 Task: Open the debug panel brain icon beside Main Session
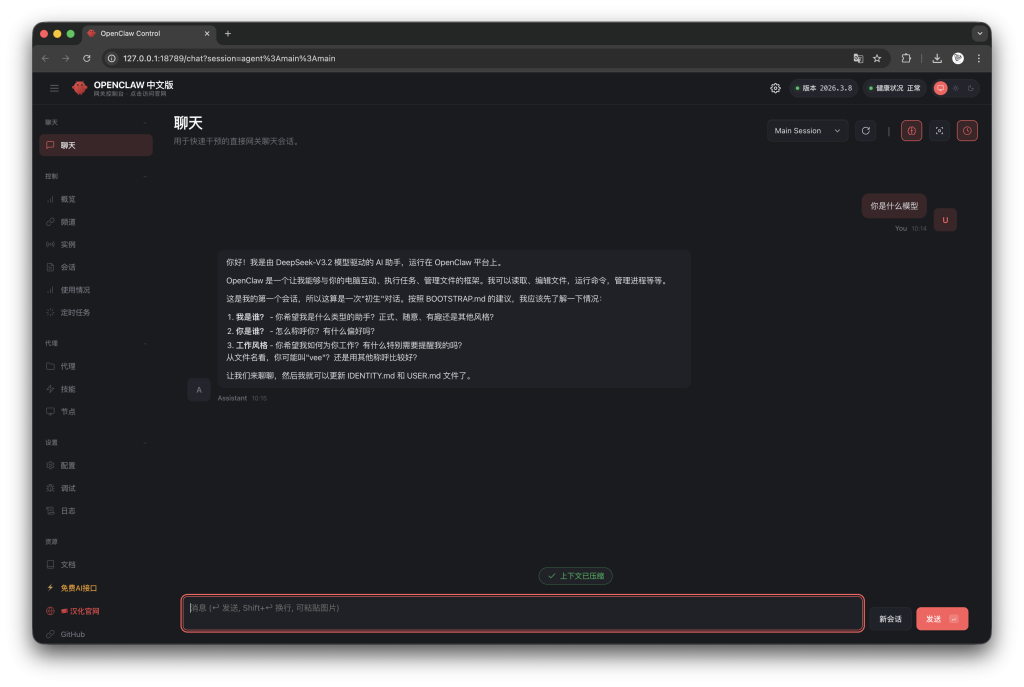(911, 130)
